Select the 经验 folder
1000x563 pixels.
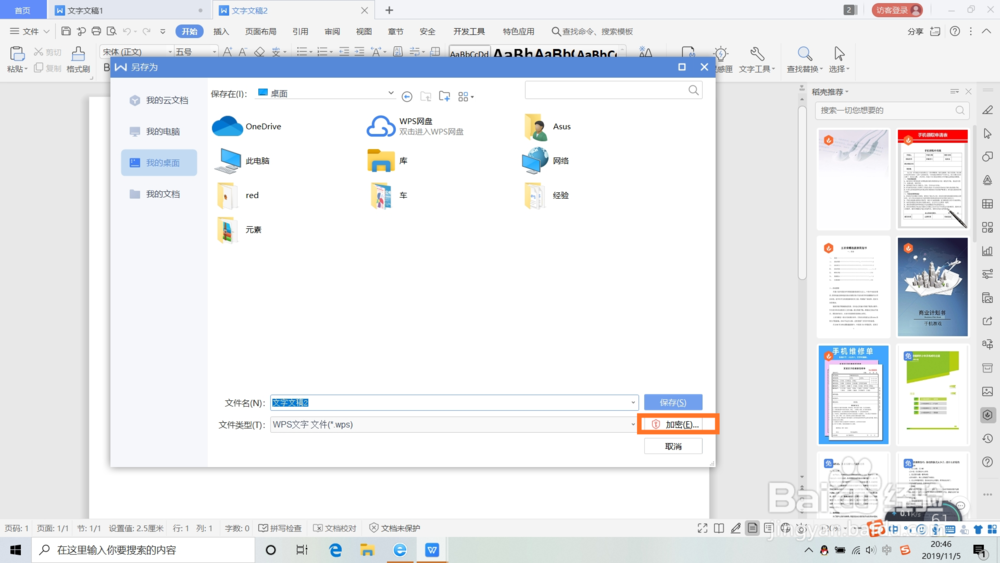[546, 195]
